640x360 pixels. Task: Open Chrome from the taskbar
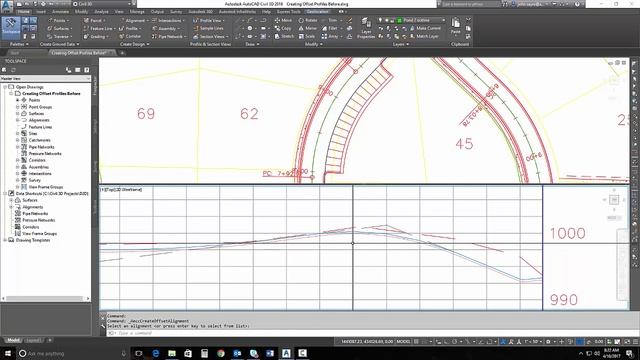click(x=221, y=353)
